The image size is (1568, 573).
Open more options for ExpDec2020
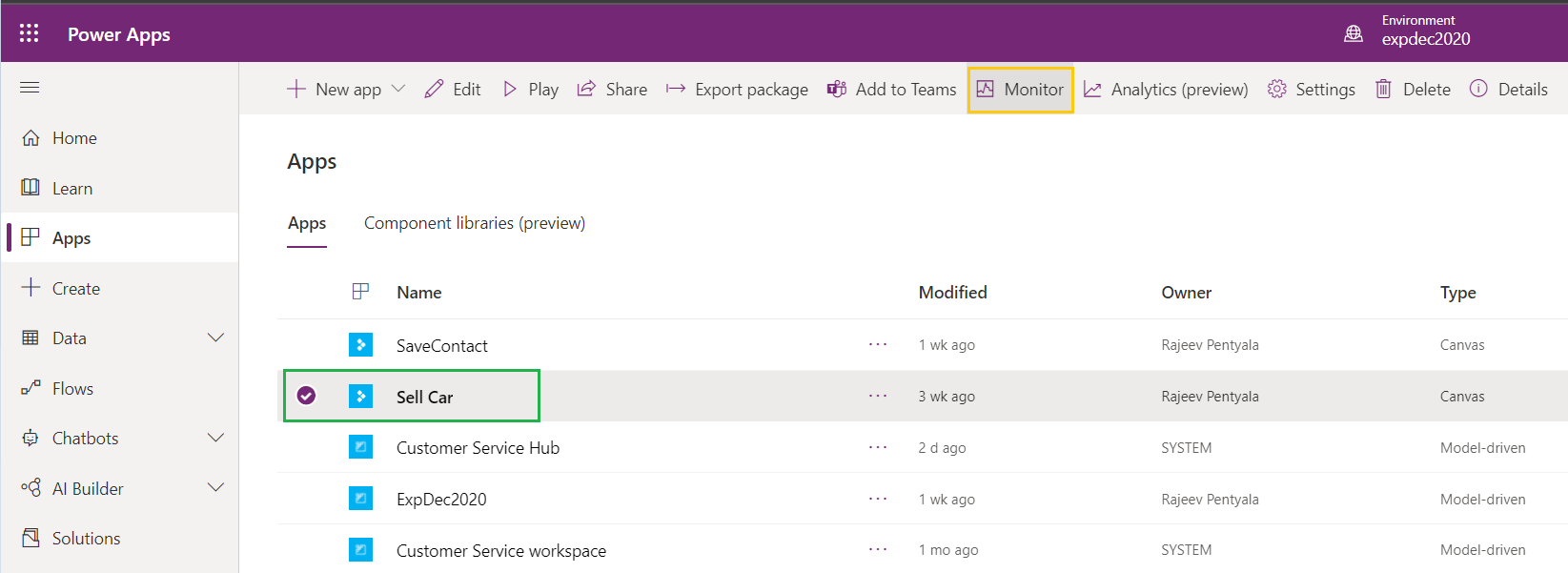coord(878,499)
